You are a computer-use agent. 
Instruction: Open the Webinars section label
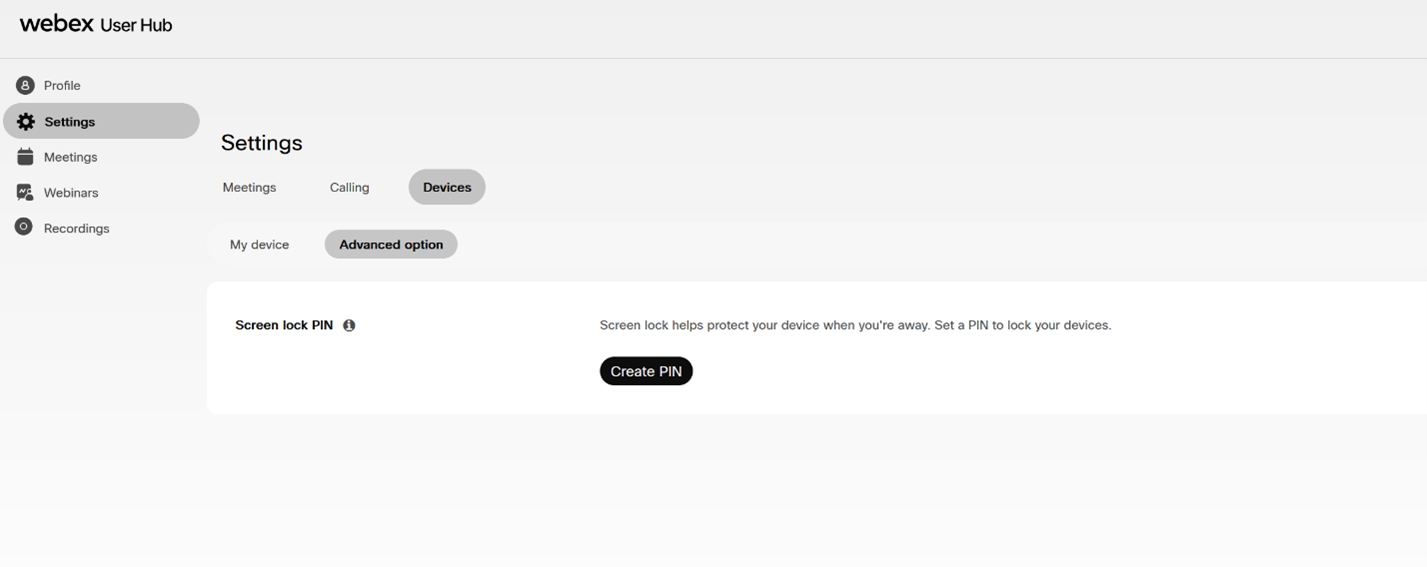coord(71,192)
